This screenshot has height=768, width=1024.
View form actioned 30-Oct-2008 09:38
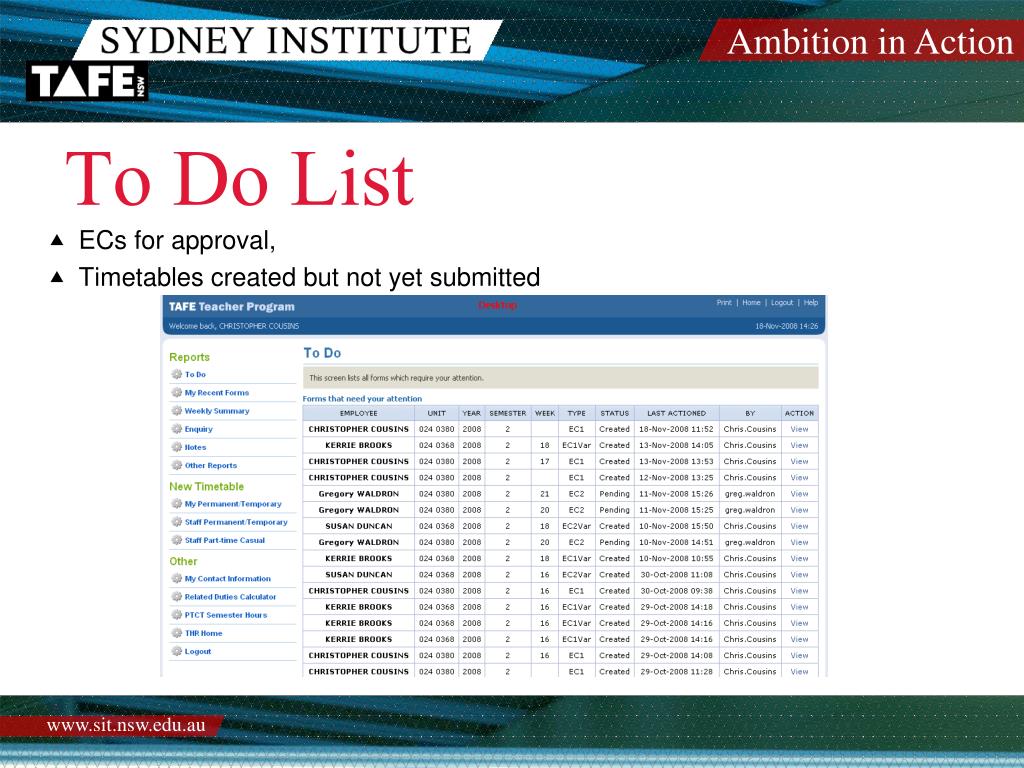coord(799,591)
